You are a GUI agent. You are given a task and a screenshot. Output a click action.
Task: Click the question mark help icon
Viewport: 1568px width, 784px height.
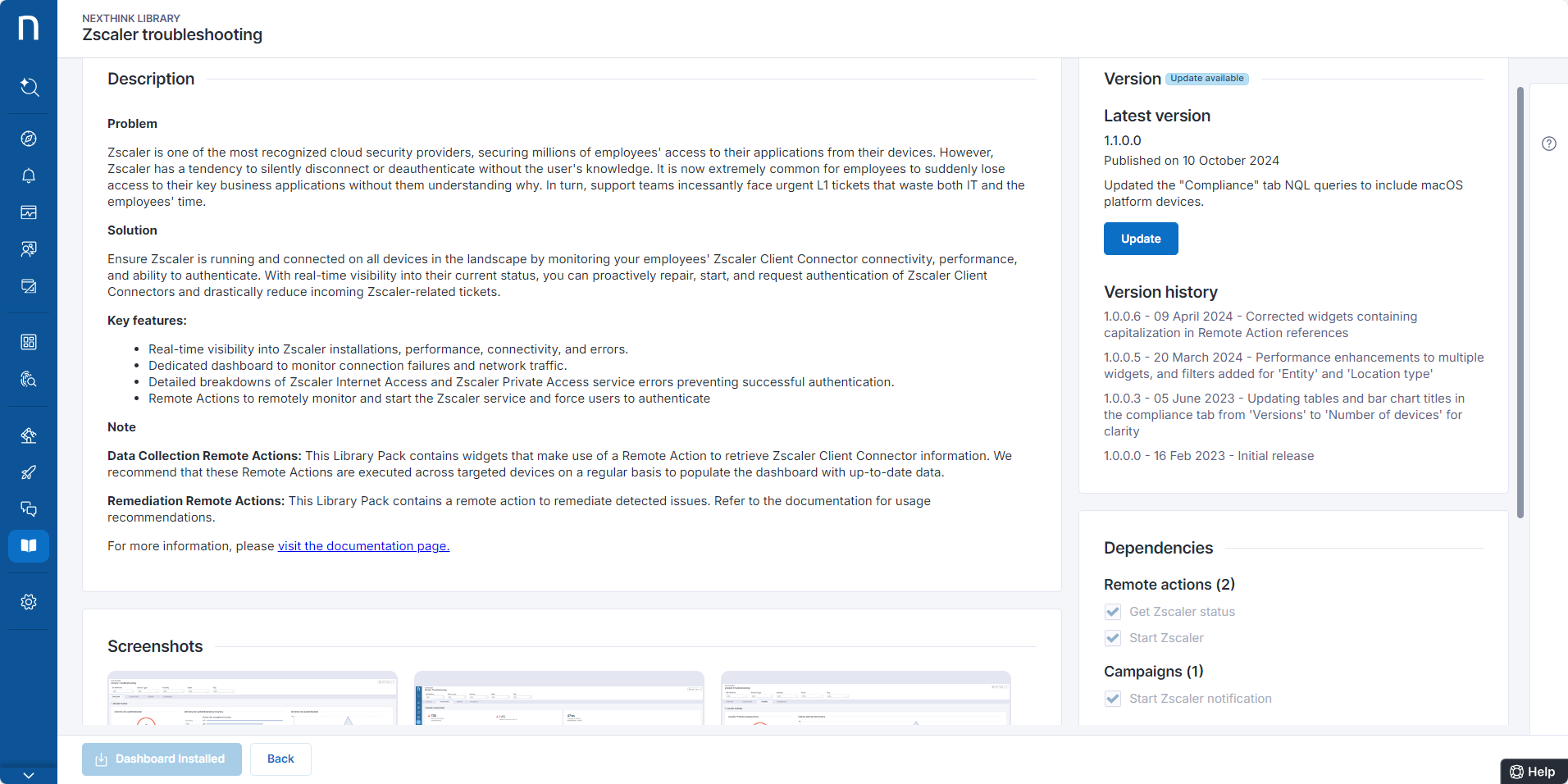[x=1548, y=144]
